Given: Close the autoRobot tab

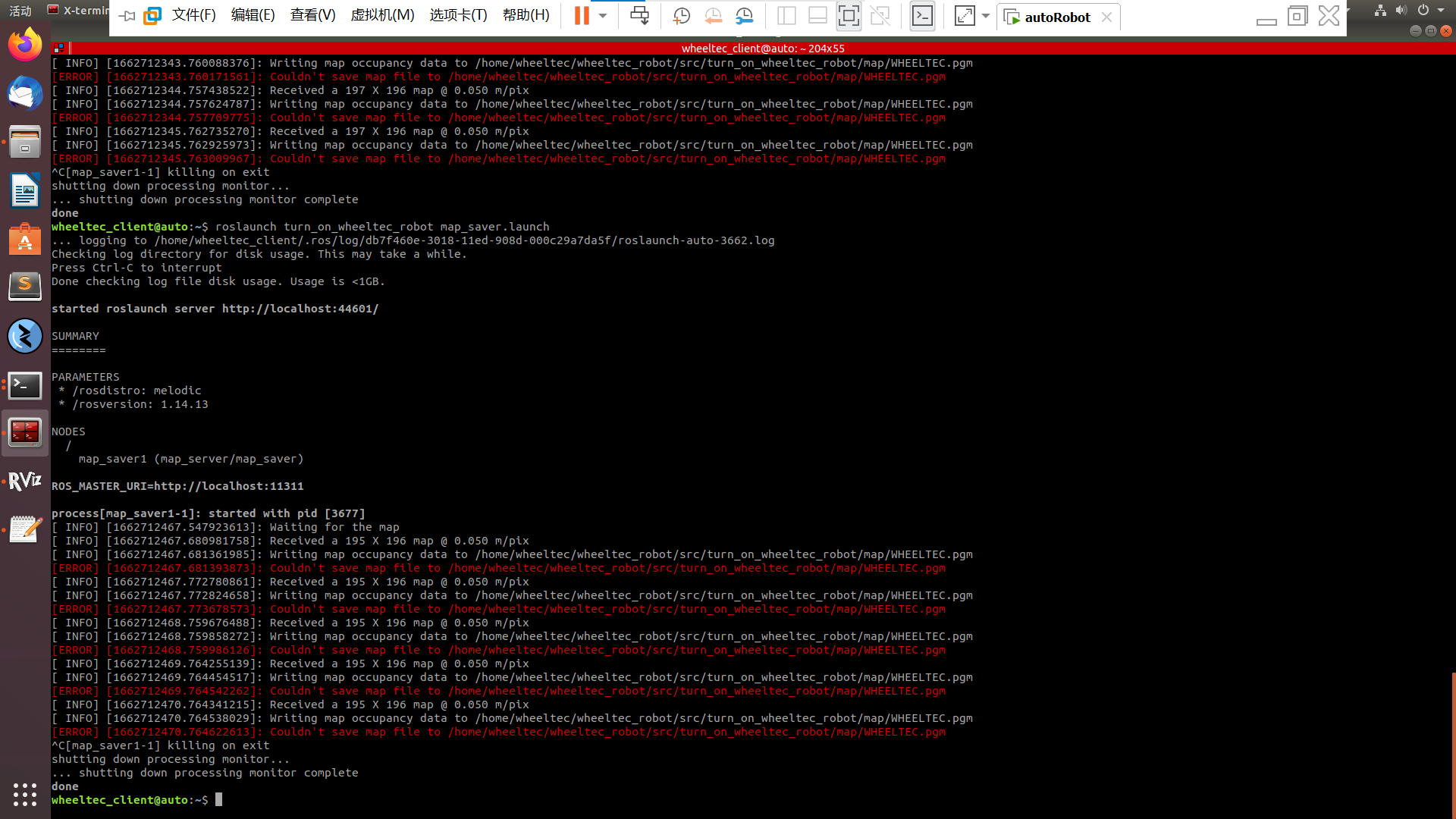Looking at the screenshot, I should coord(1106,17).
